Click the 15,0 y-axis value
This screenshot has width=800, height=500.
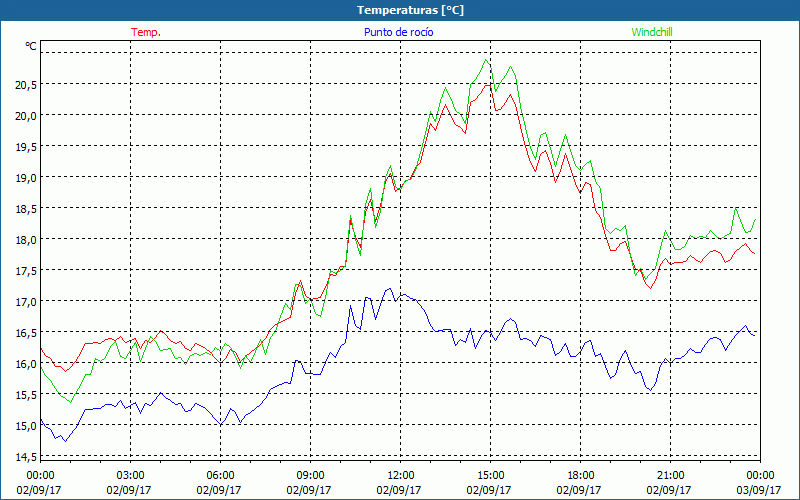pyautogui.click(x=26, y=426)
